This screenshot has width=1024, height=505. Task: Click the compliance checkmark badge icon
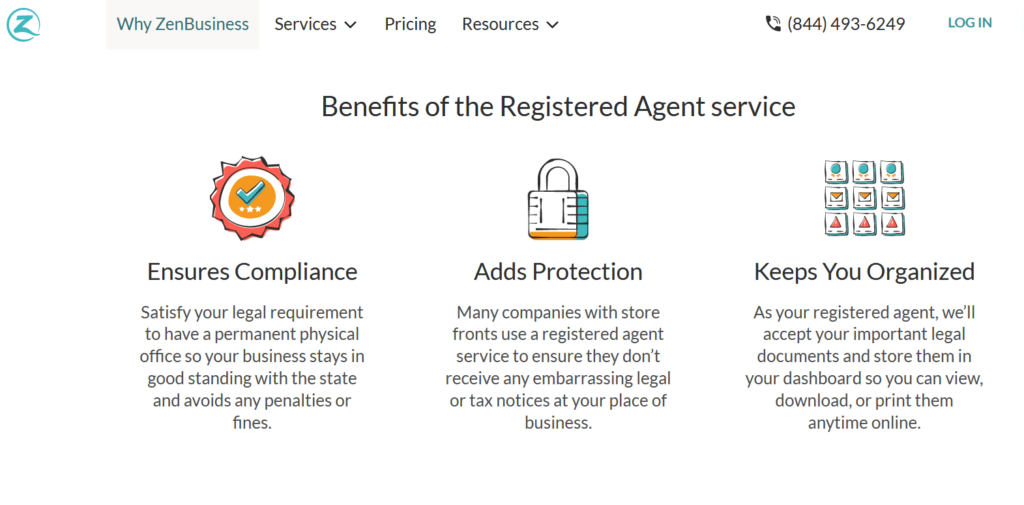click(252, 198)
